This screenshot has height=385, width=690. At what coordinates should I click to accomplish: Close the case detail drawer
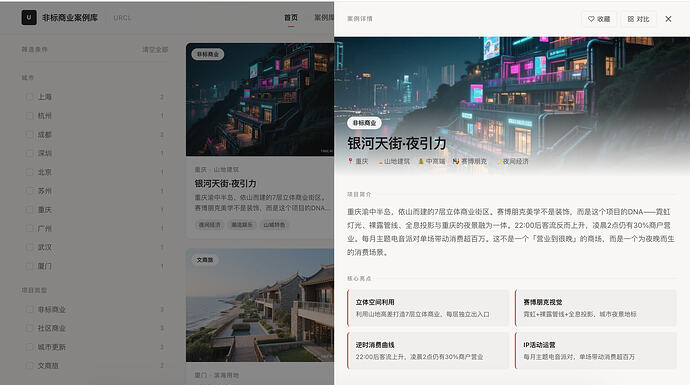tap(668, 19)
